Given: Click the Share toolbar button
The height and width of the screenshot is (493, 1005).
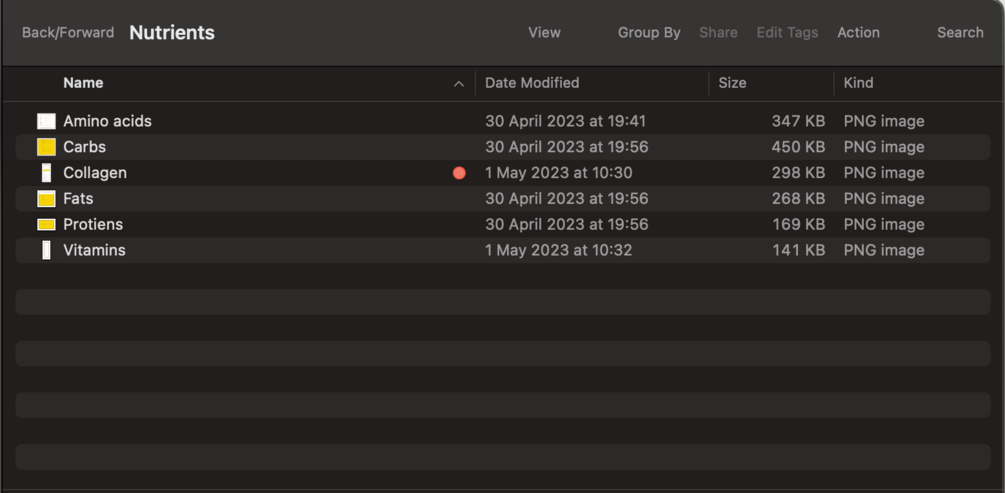Looking at the screenshot, I should pyautogui.click(x=718, y=33).
